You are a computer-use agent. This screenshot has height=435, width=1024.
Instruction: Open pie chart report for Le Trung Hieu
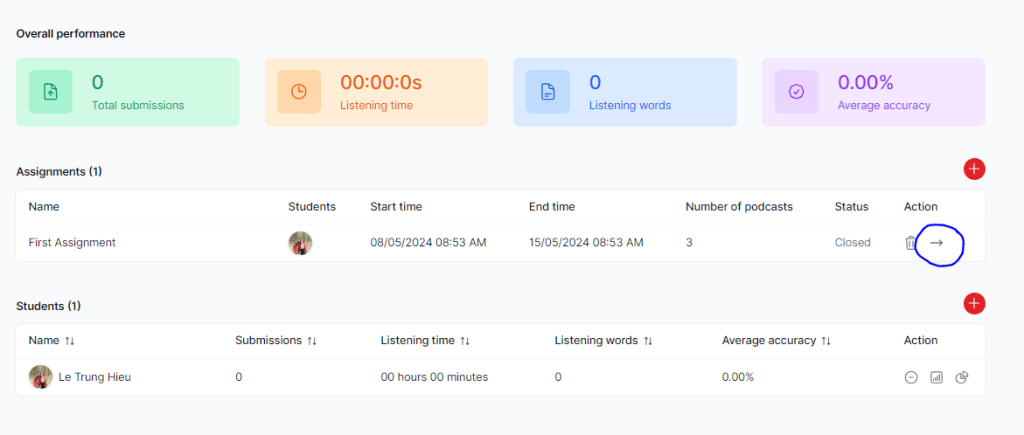[962, 377]
